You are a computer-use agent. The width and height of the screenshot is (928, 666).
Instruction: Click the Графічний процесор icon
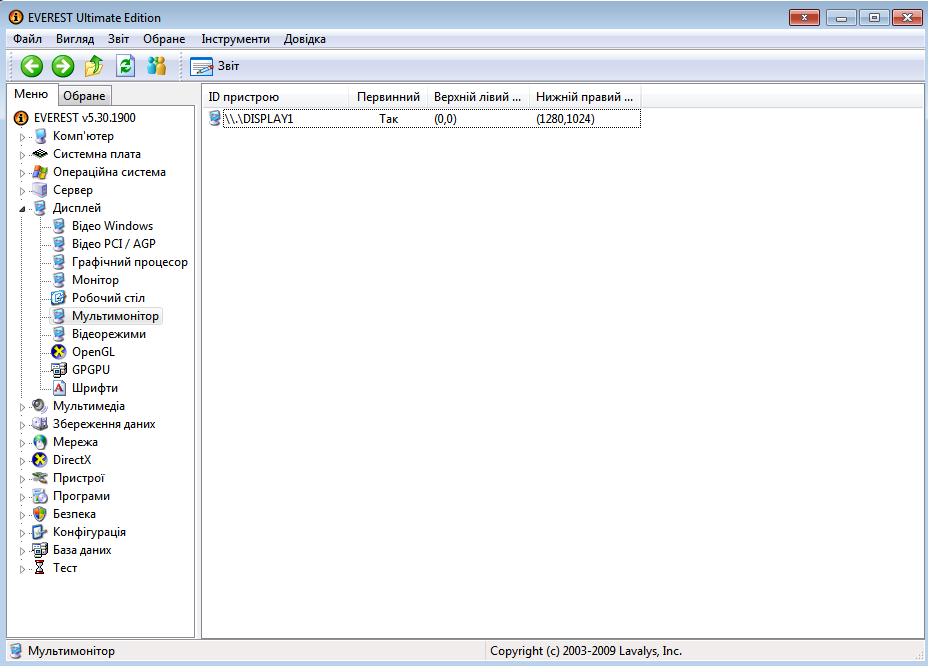click(59, 262)
